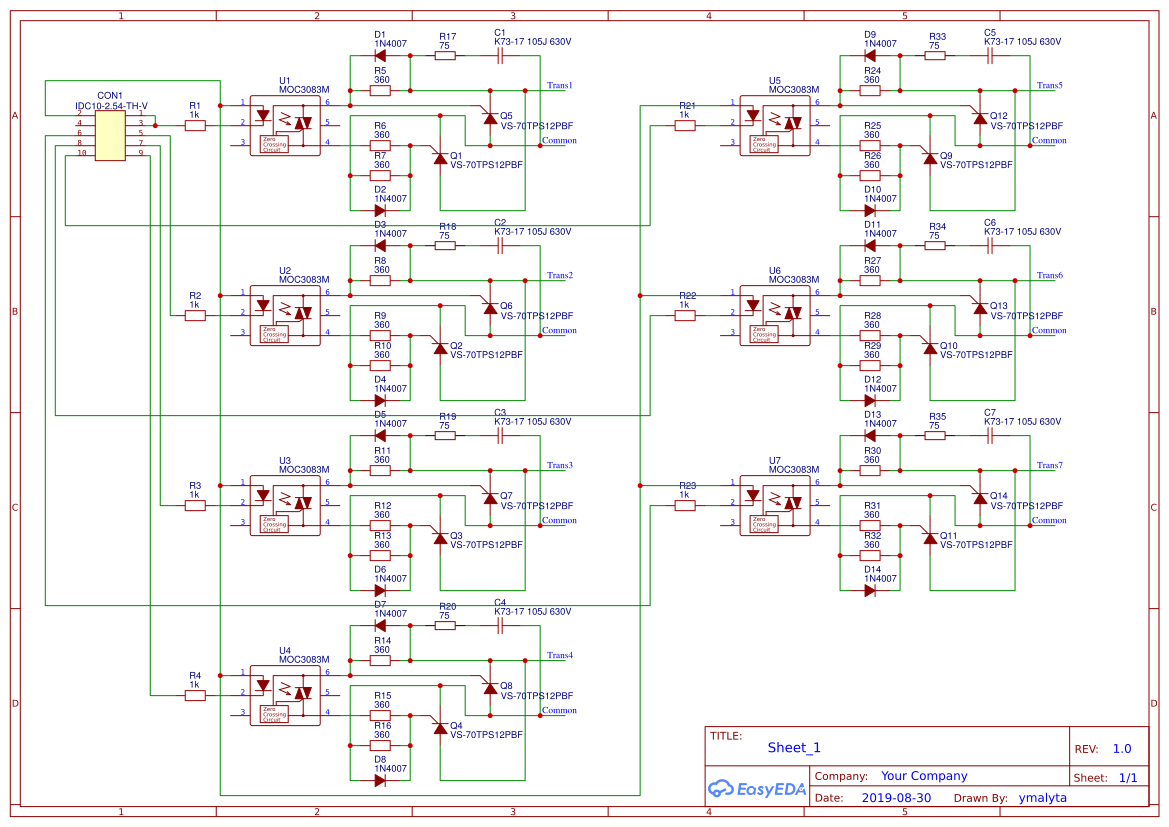Select capacitor C5 K73-17 symbol

coord(990,55)
